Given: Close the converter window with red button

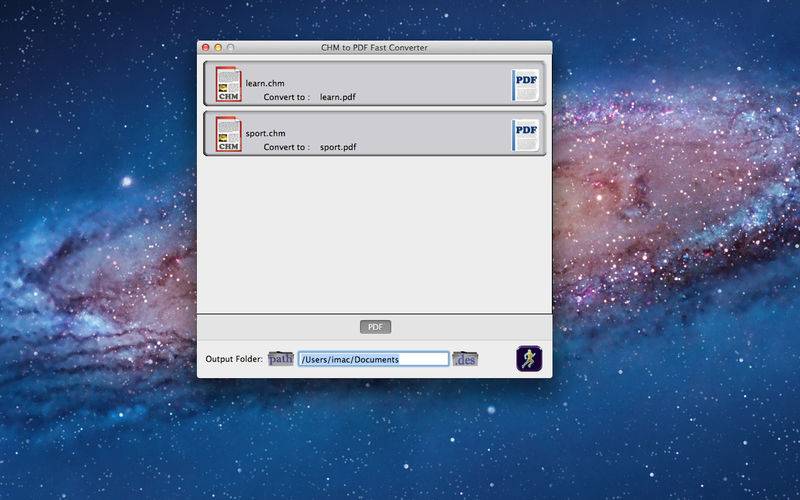Looking at the screenshot, I should [206, 47].
